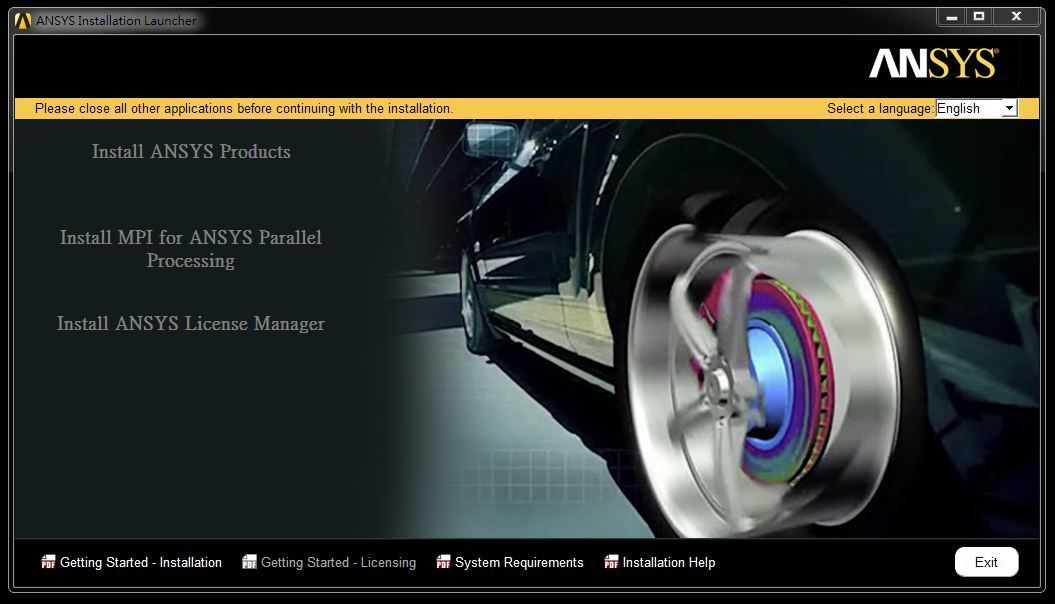Click PDF icon beside Getting Started - Licensing

(249, 562)
